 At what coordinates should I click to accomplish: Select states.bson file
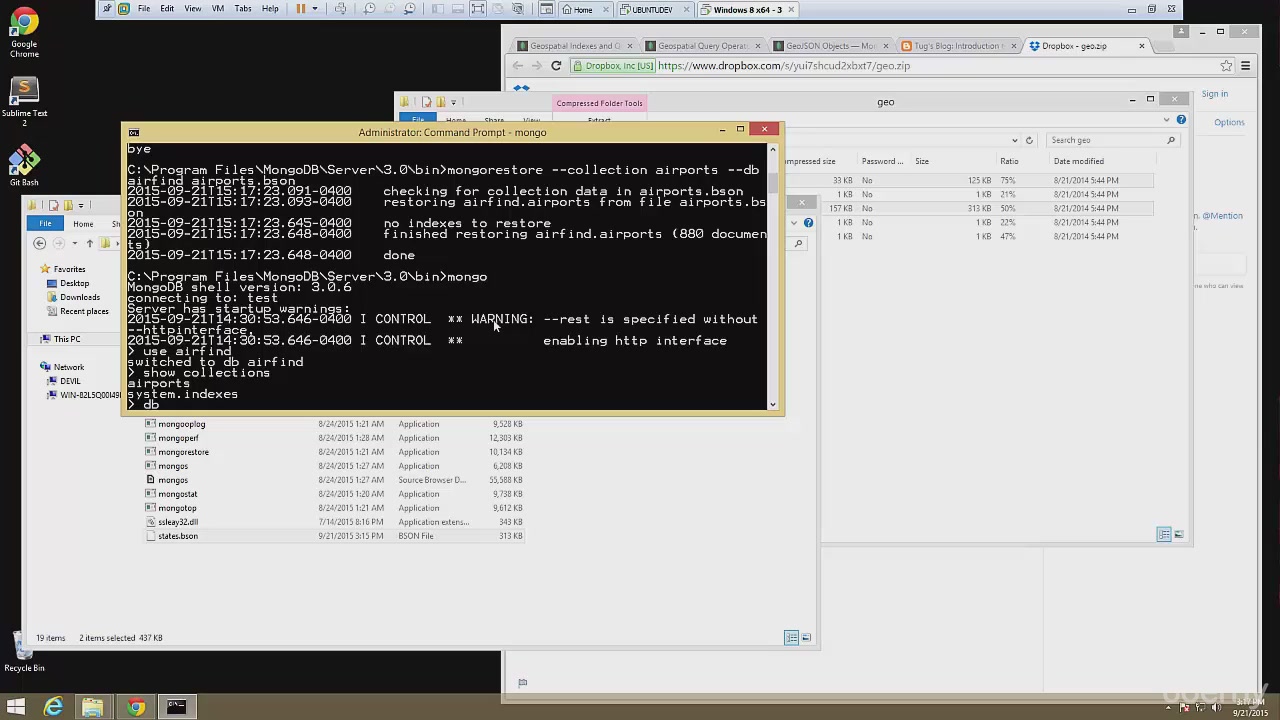coord(177,536)
